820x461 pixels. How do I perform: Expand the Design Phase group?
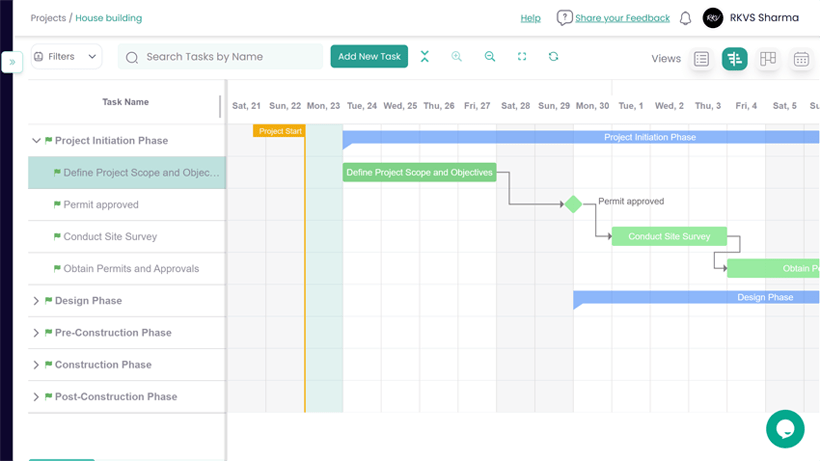(36, 301)
